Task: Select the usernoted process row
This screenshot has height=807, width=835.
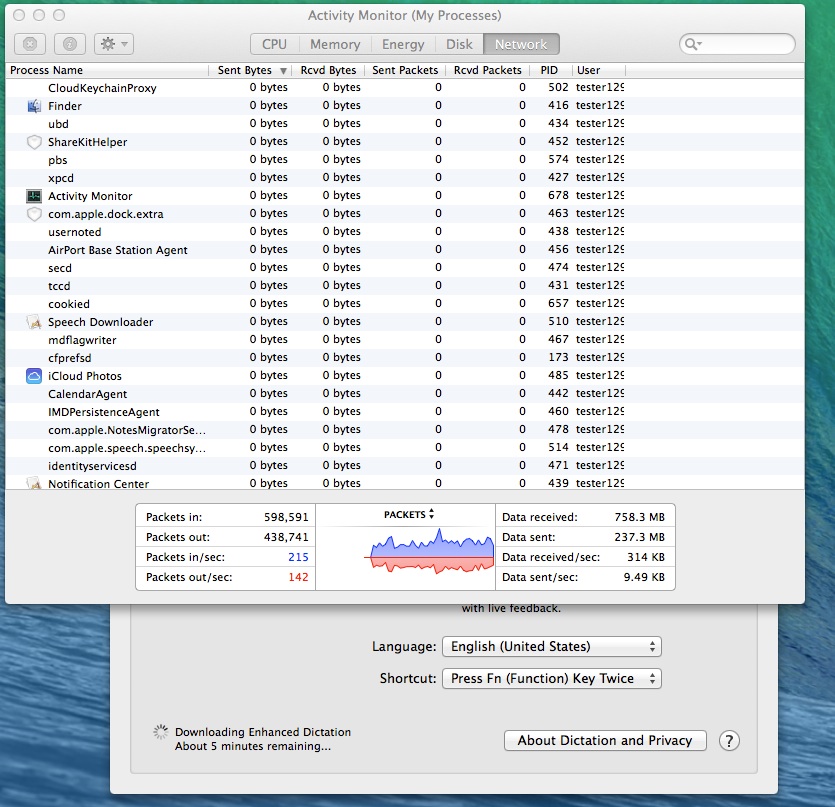Action: pos(405,232)
